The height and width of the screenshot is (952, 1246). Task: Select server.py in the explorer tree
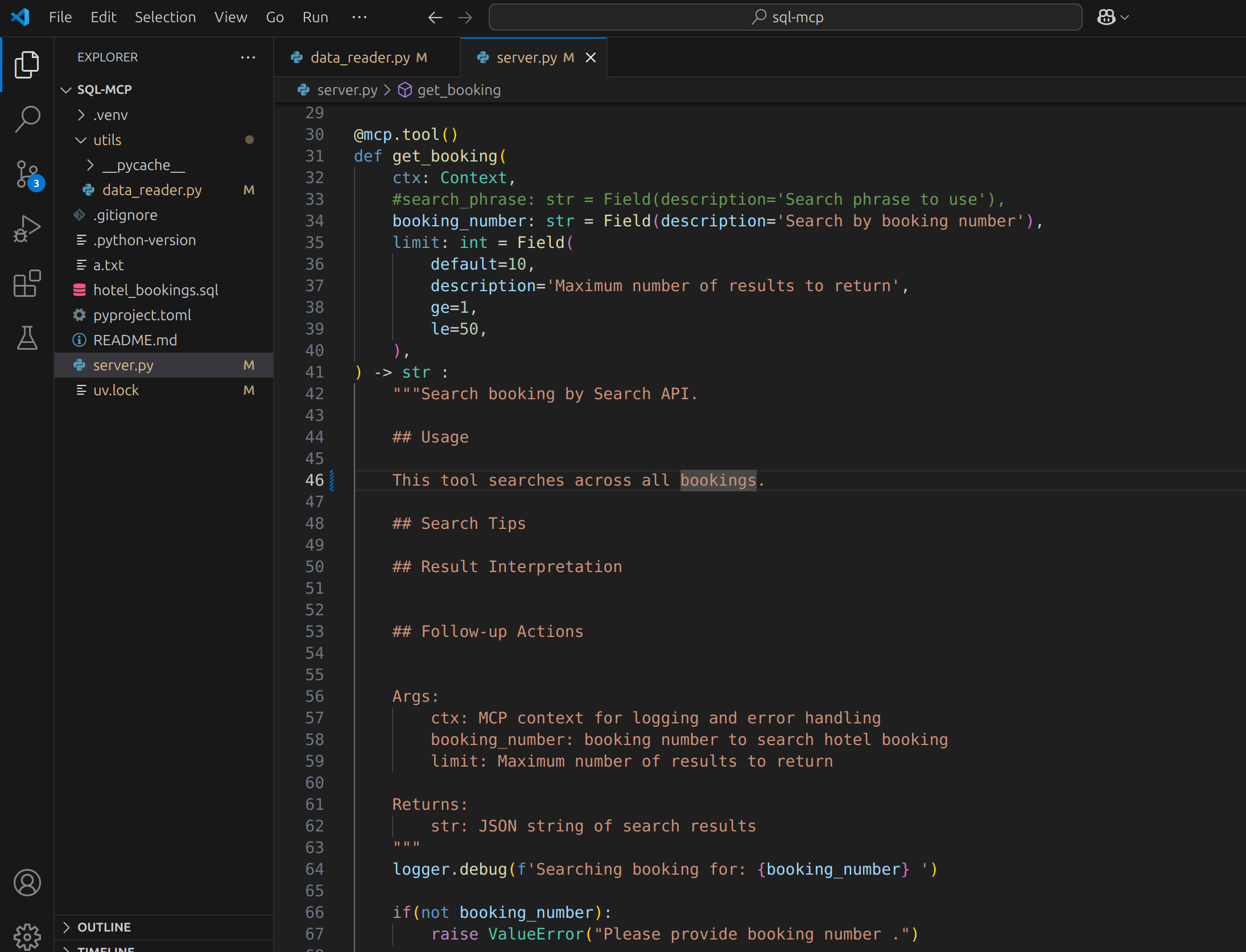(164, 365)
